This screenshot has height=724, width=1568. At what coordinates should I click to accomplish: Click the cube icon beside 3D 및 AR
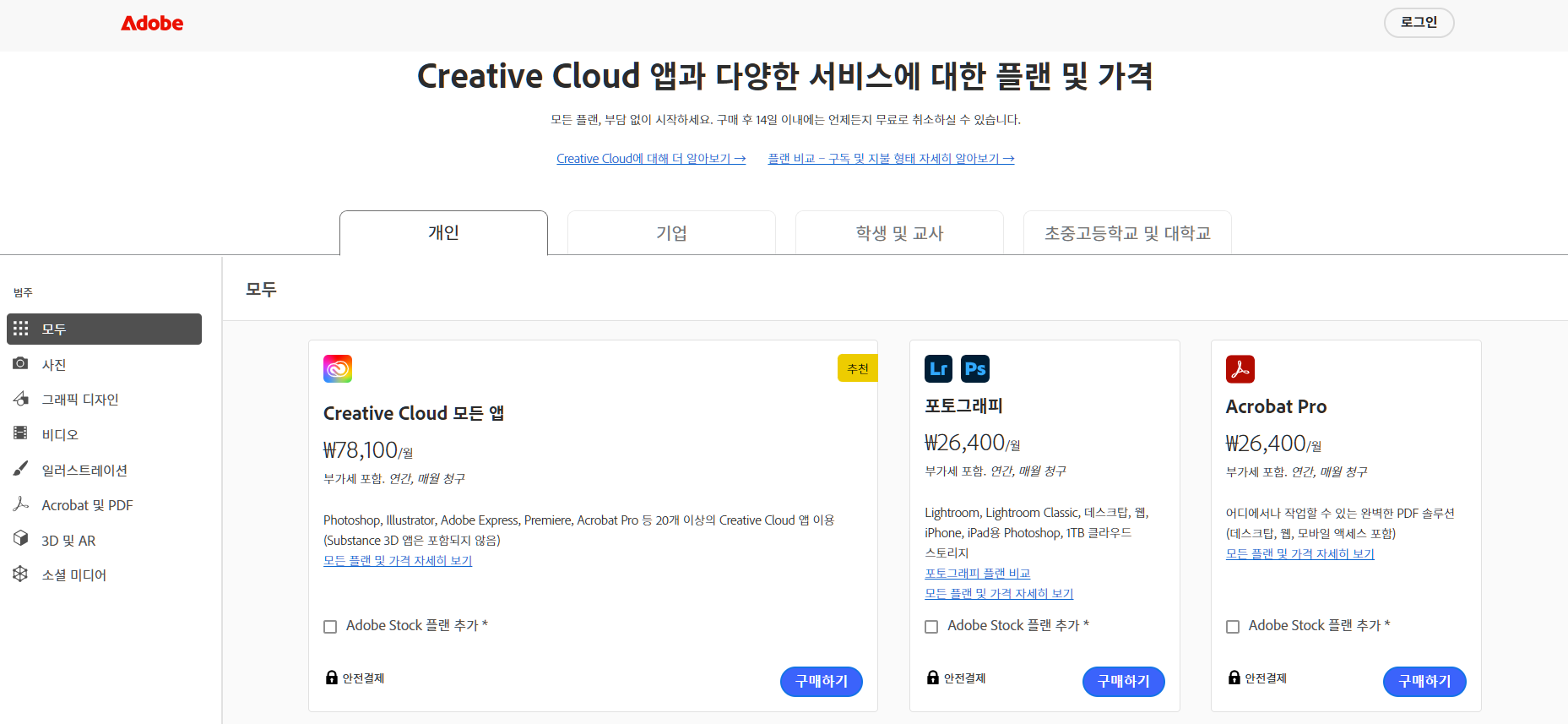click(x=21, y=539)
